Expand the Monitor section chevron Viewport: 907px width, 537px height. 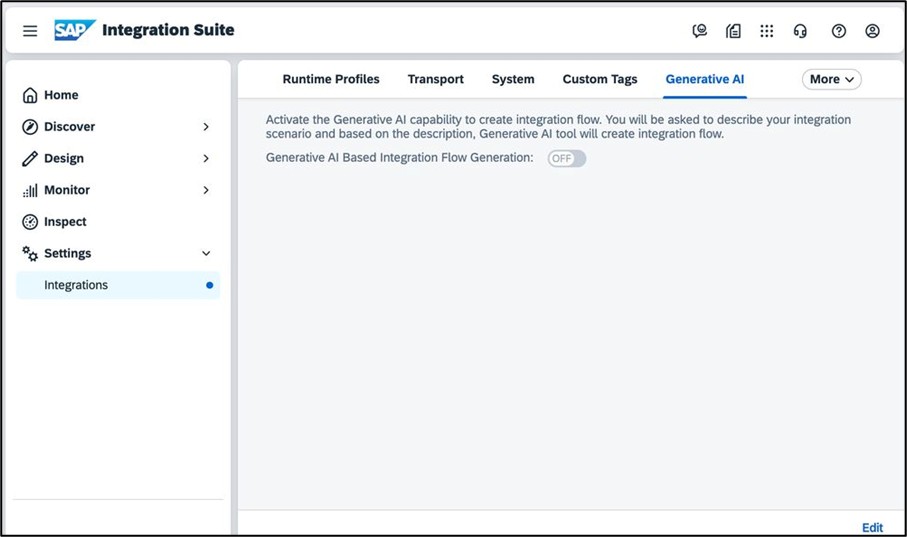pyautogui.click(x=206, y=190)
